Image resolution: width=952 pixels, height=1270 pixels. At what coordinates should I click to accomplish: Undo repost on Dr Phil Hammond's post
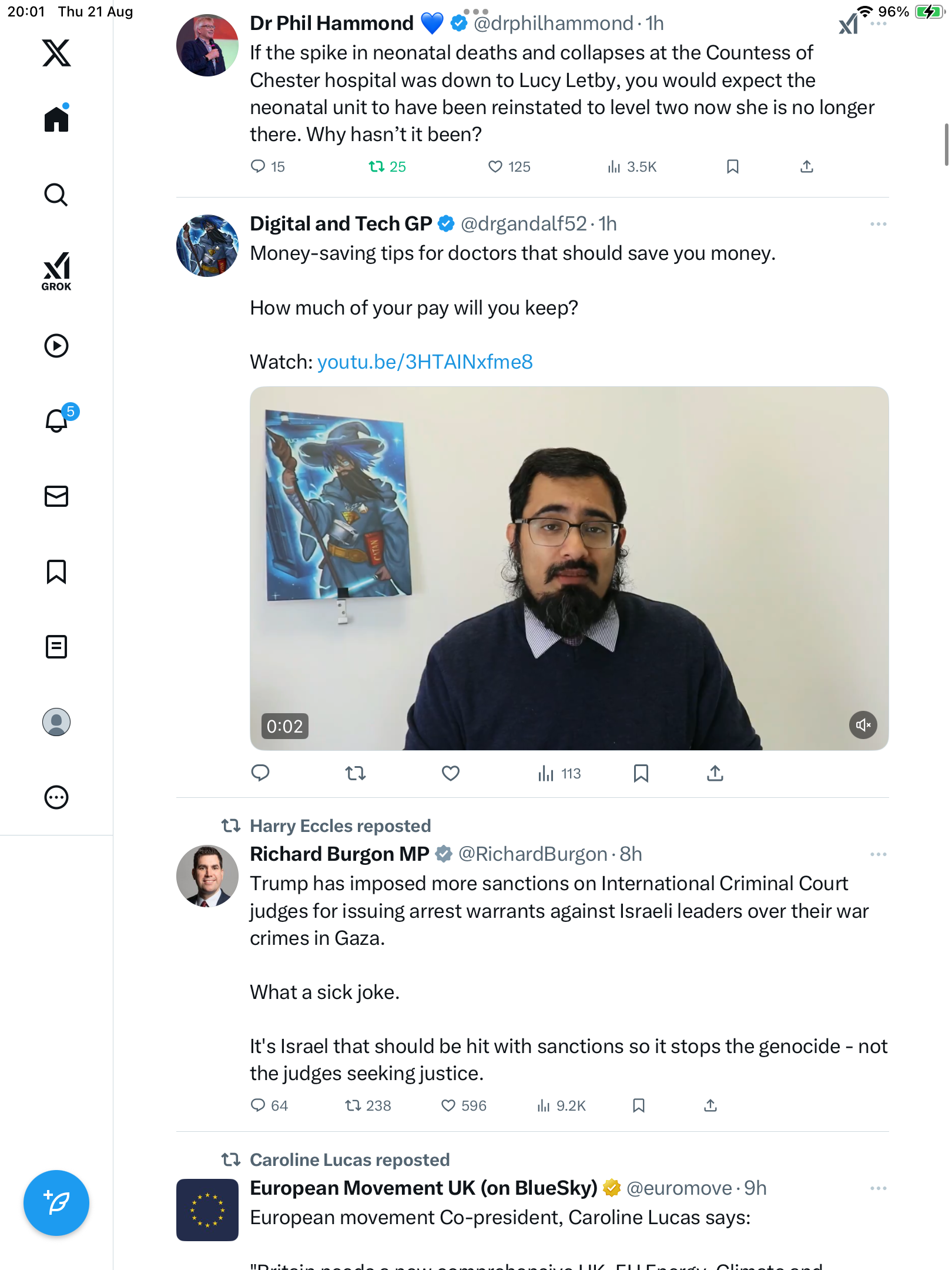pos(377,167)
